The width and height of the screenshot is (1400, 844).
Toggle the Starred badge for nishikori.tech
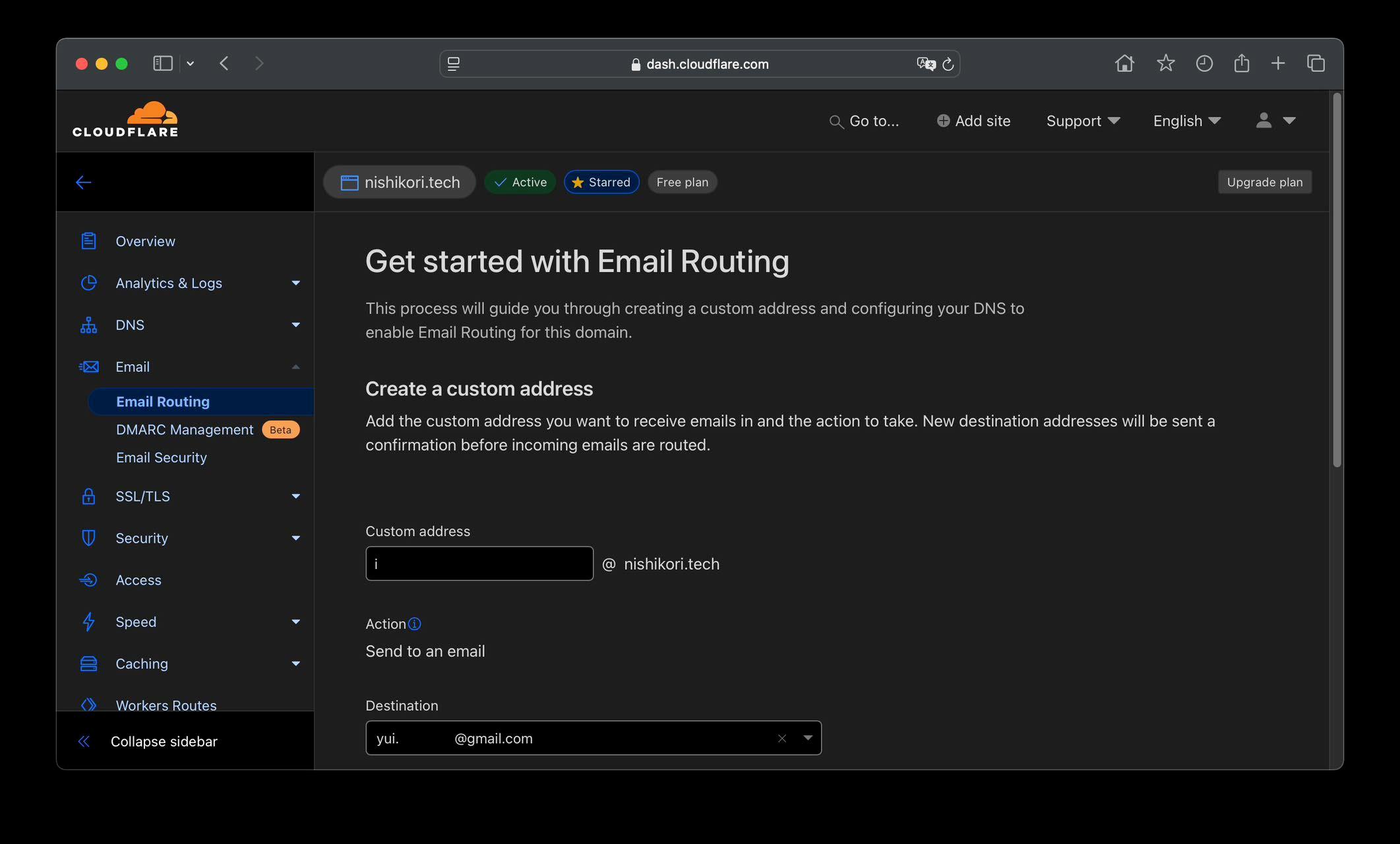tap(601, 182)
